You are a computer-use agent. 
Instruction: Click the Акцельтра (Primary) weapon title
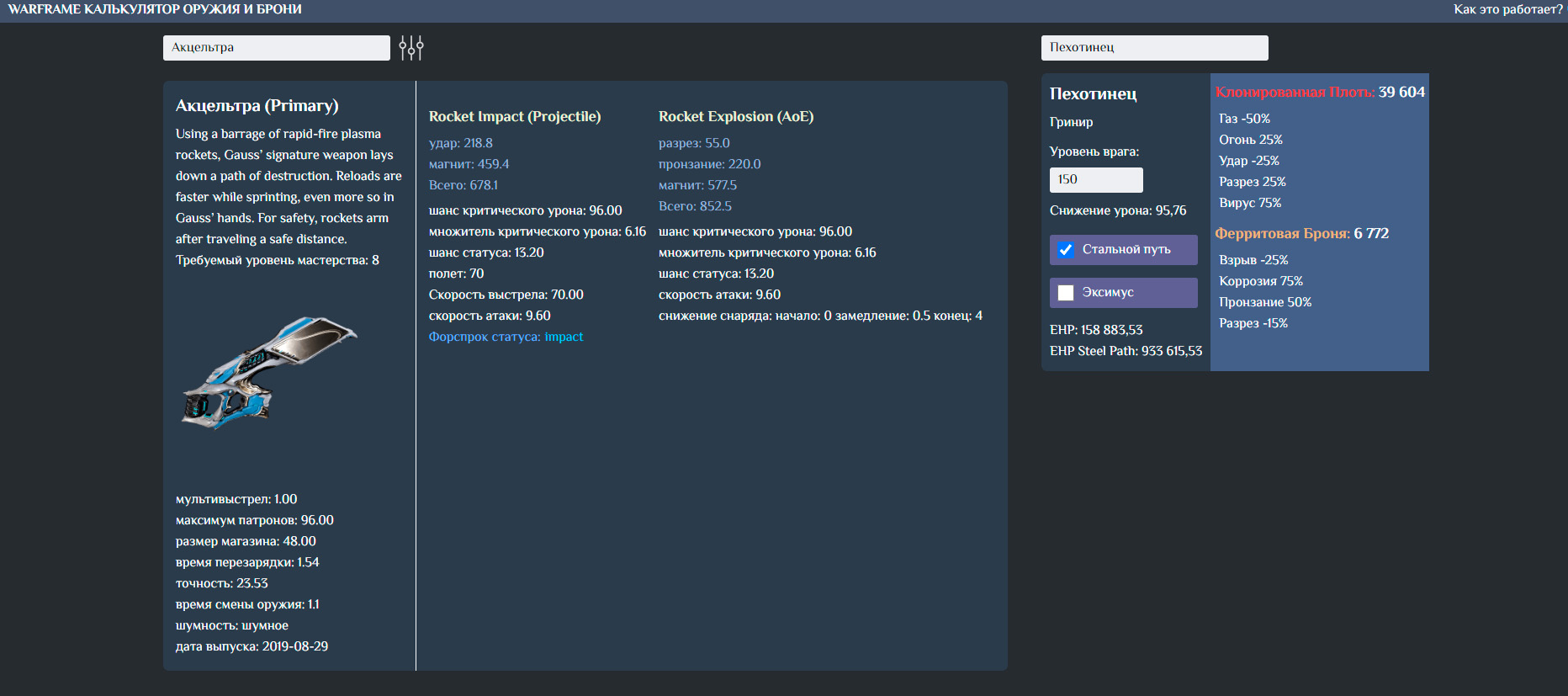(257, 106)
